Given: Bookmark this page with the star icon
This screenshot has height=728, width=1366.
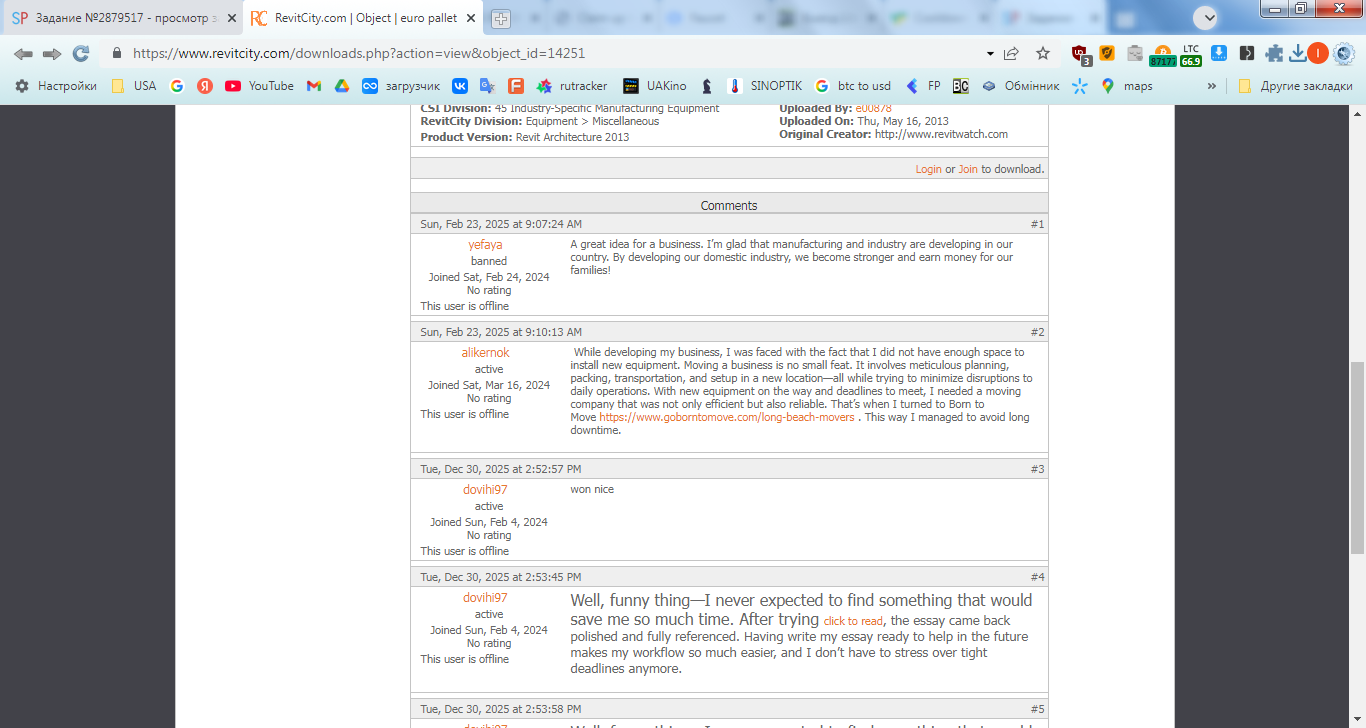Looking at the screenshot, I should click(1043, 54).
